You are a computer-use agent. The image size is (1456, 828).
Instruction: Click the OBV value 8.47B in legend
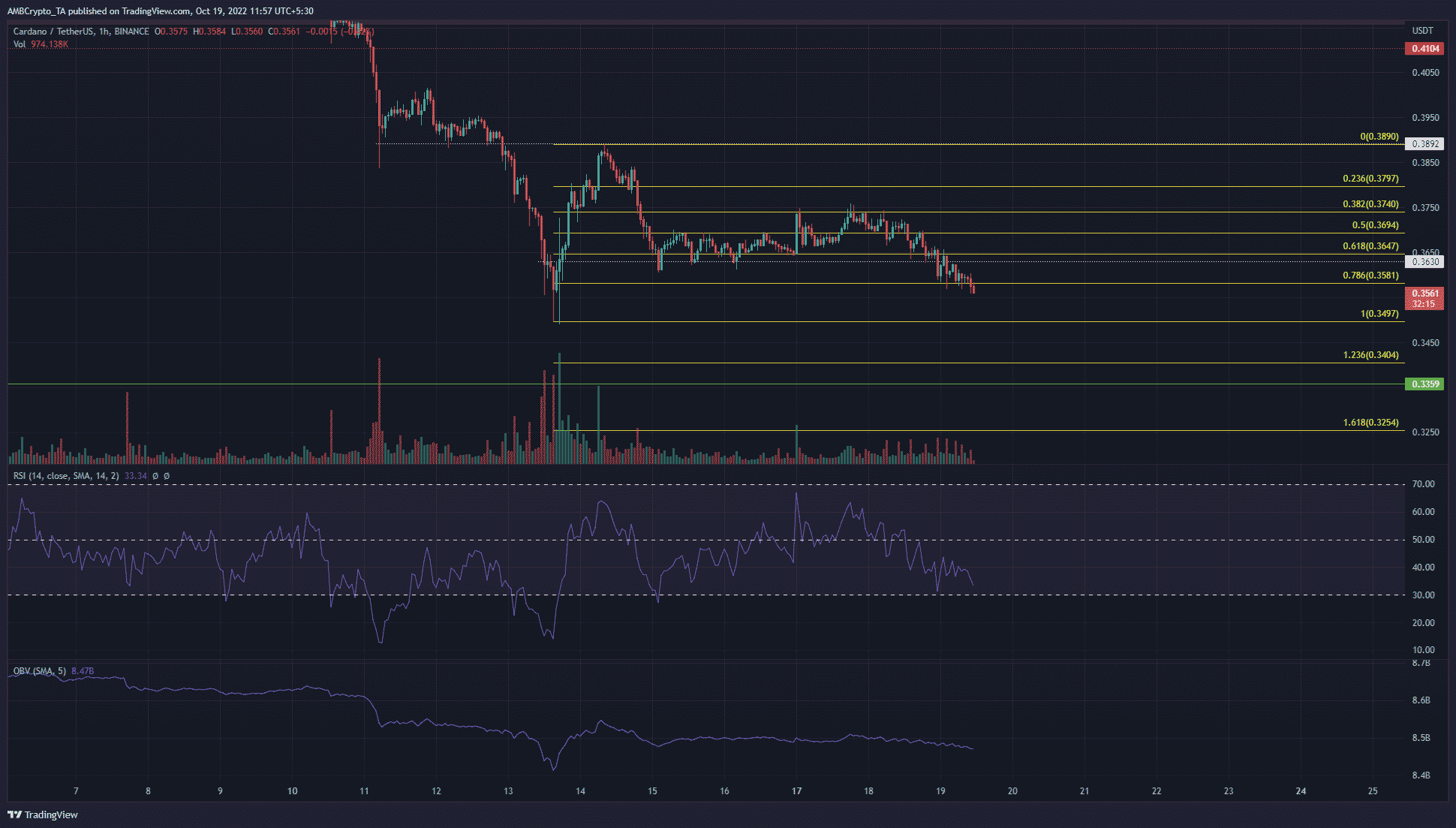point(83,670)
